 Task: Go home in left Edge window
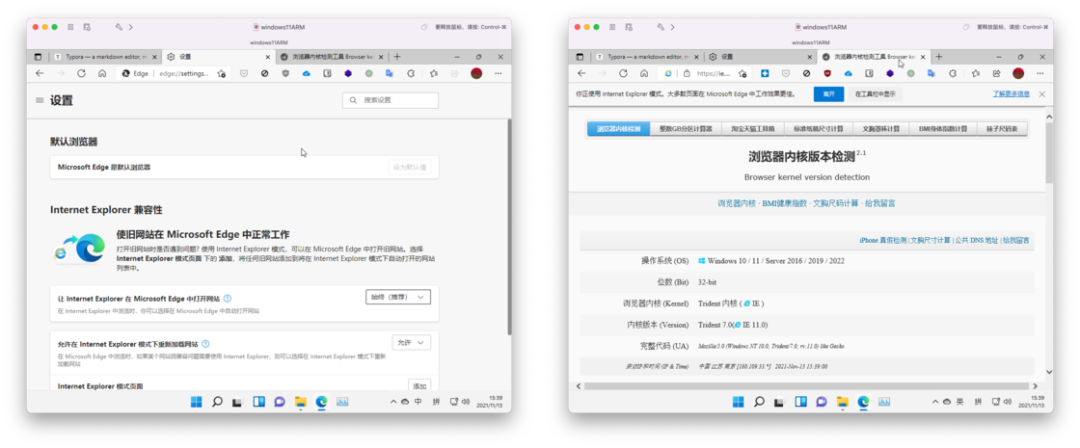102,73
